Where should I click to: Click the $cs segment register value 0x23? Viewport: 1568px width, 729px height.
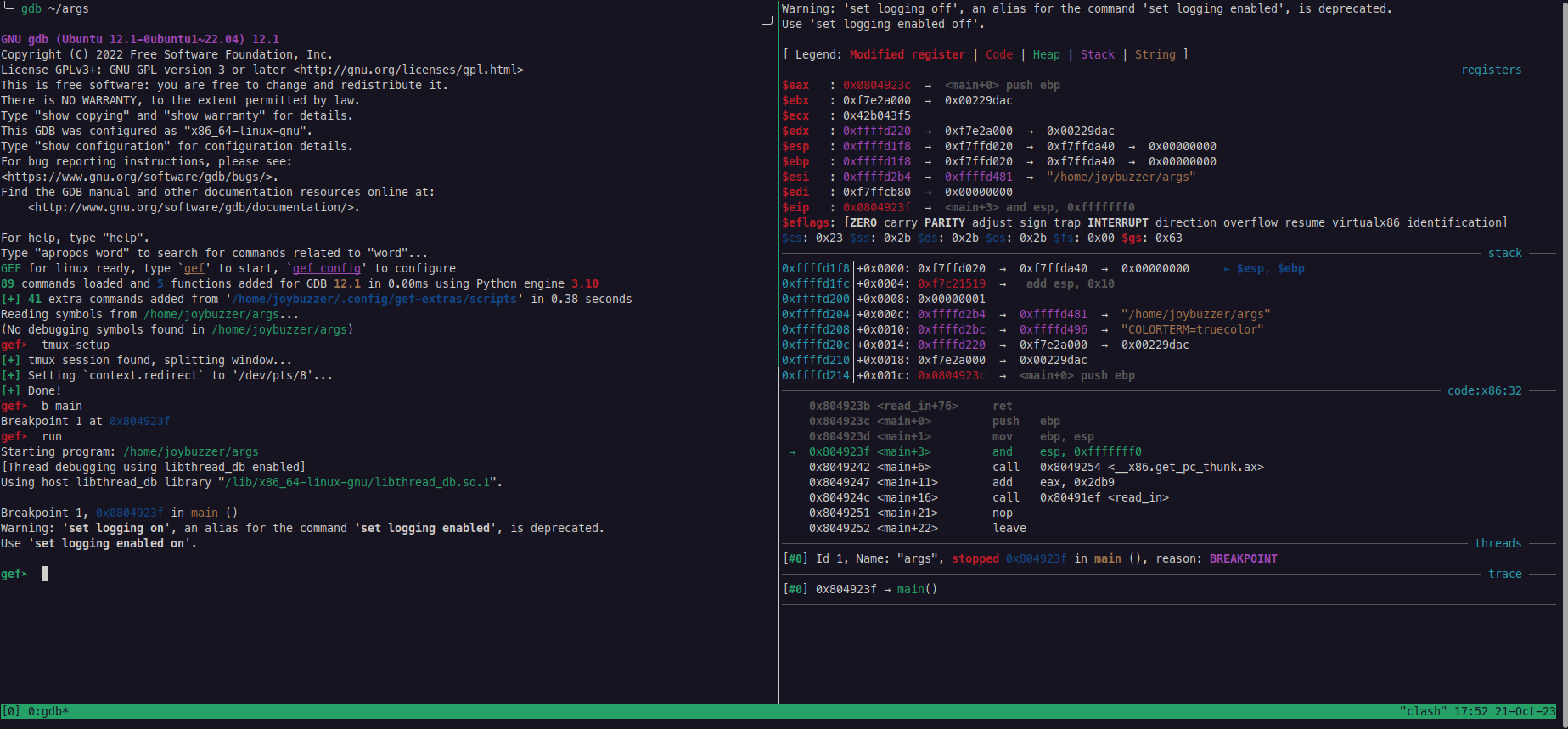click(829, 238)
